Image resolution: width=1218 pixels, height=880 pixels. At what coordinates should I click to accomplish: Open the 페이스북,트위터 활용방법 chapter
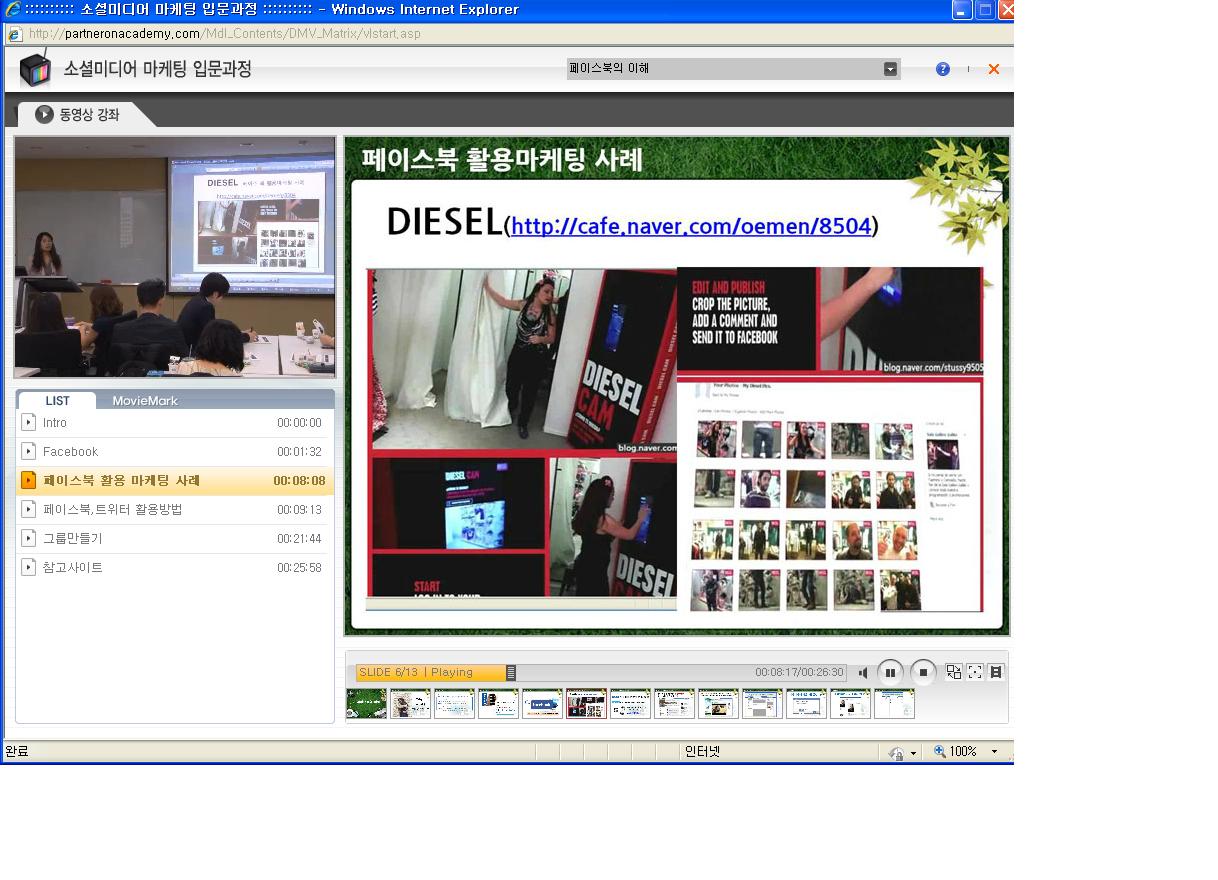[175, 510]
